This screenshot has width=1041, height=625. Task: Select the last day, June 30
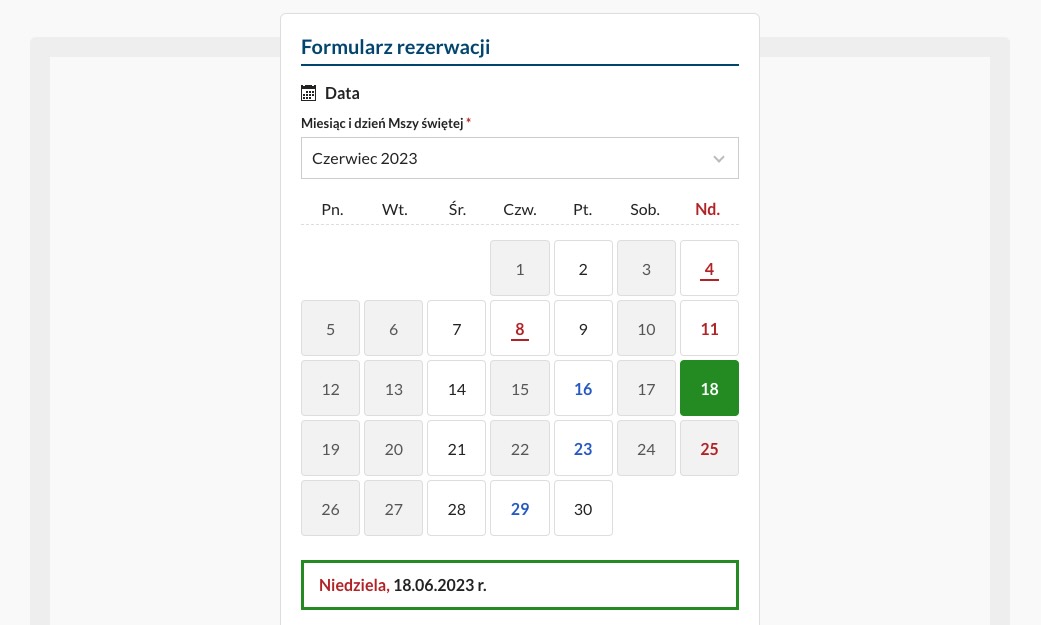click(583, 508)
